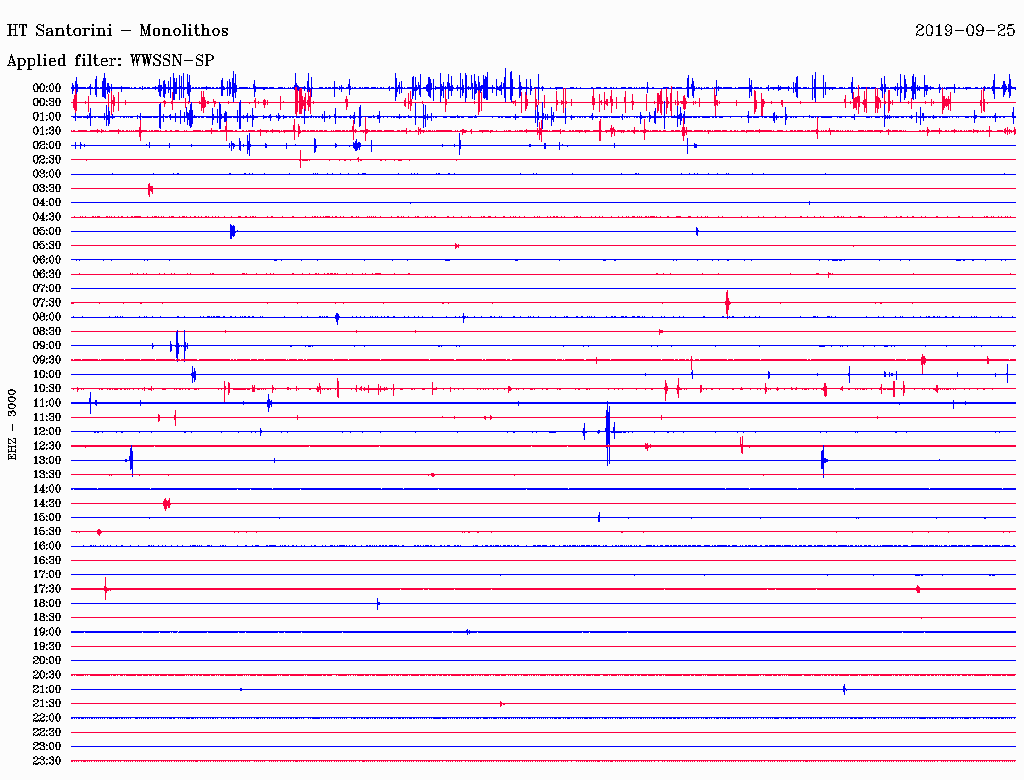Select the 17:30 time label

pos(47,589)
